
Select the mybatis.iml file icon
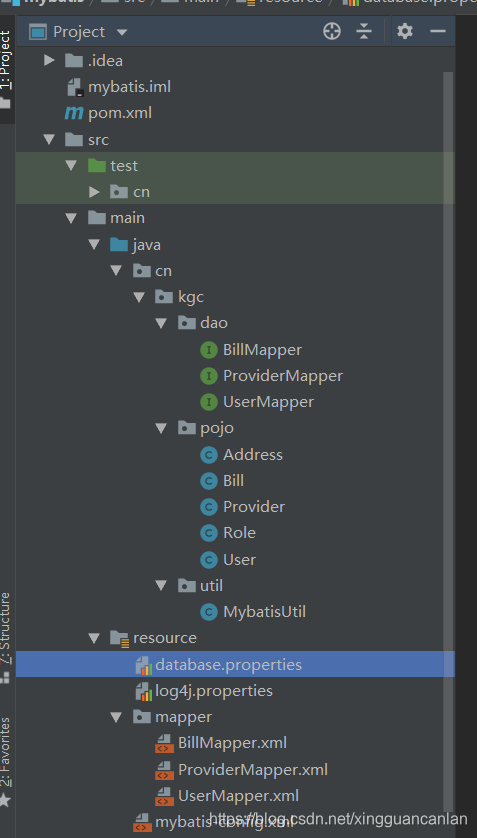(x=75, y=87)
